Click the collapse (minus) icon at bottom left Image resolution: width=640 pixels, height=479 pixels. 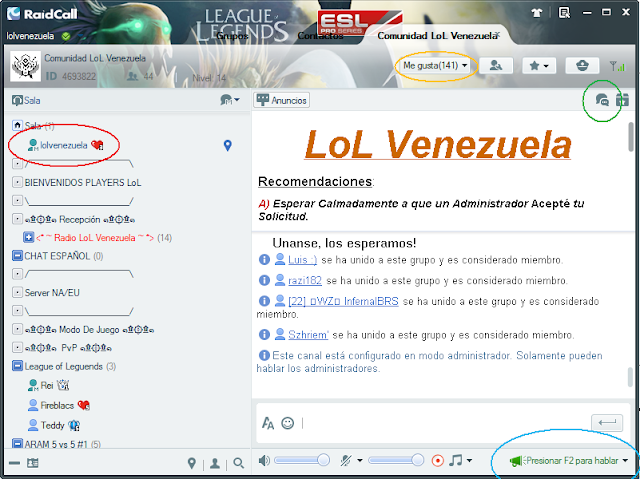tap(15, 463)
